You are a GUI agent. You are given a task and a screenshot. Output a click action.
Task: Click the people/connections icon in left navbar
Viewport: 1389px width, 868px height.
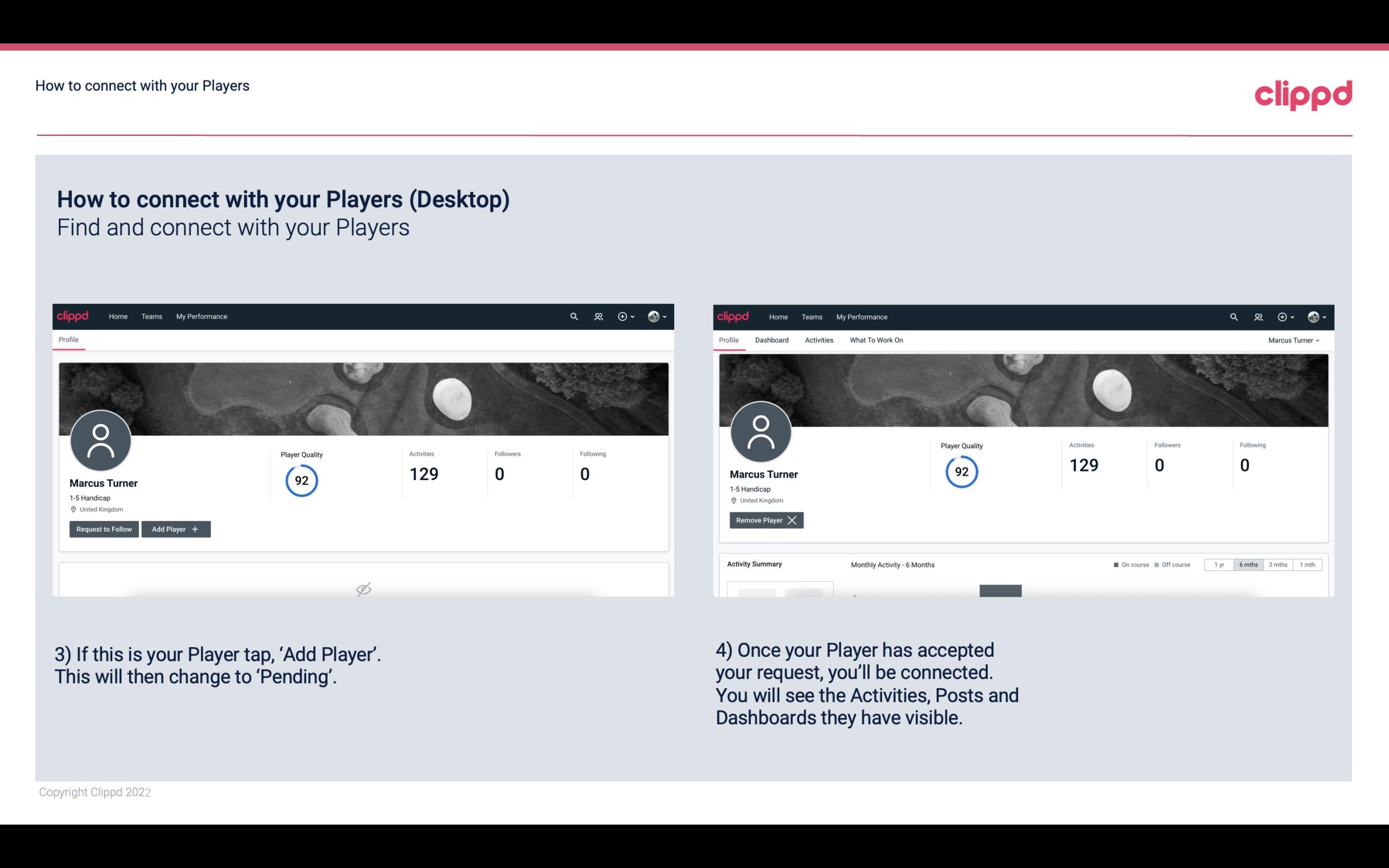(597, 316)
